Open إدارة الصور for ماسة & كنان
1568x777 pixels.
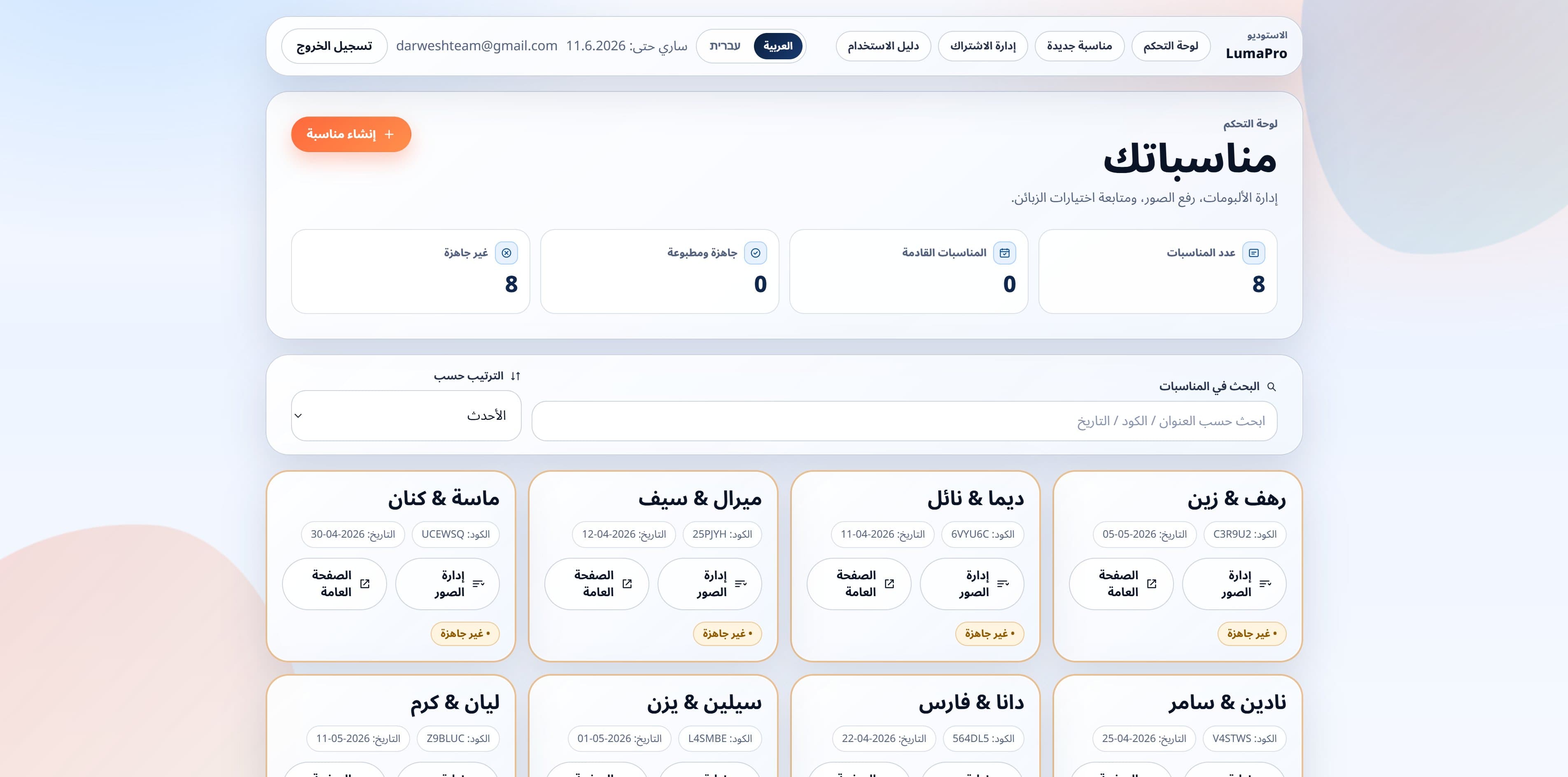pos(447,583)
